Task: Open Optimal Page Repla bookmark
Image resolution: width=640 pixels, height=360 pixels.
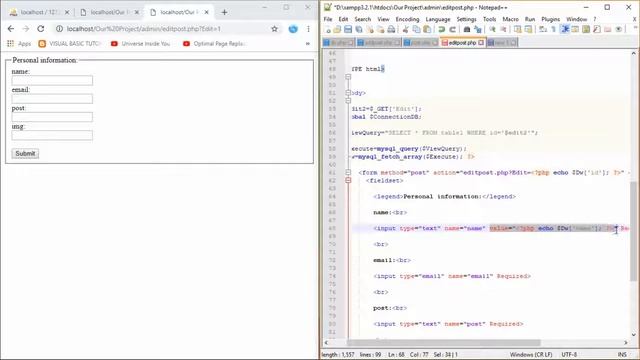Action: point(214,44)
